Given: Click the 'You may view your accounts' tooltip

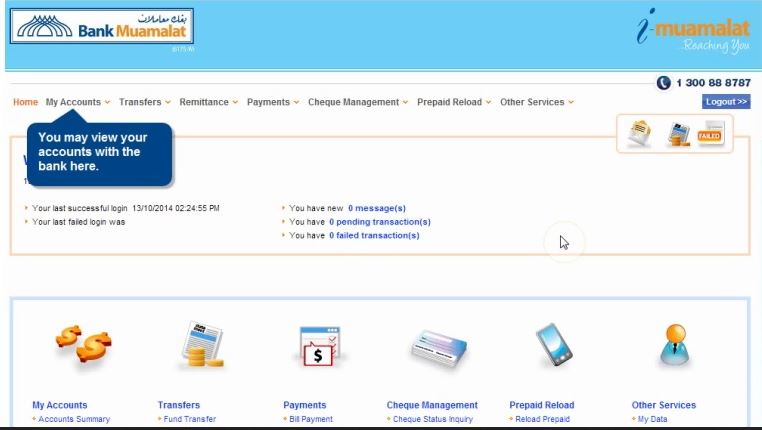Looking at the screenshot, I should [x=100, y=154].
